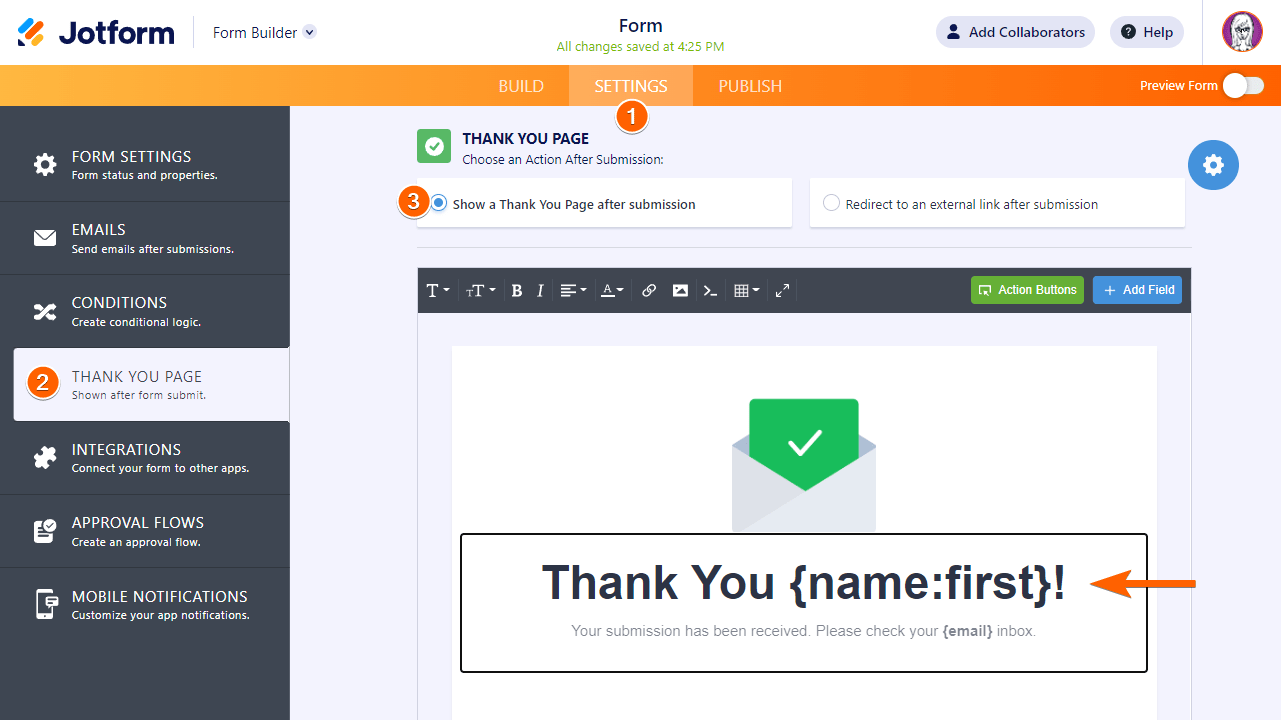Insert a hyperlink using the link icon
The width and height of the screenshot is (1281, 720).
[648, 290]
